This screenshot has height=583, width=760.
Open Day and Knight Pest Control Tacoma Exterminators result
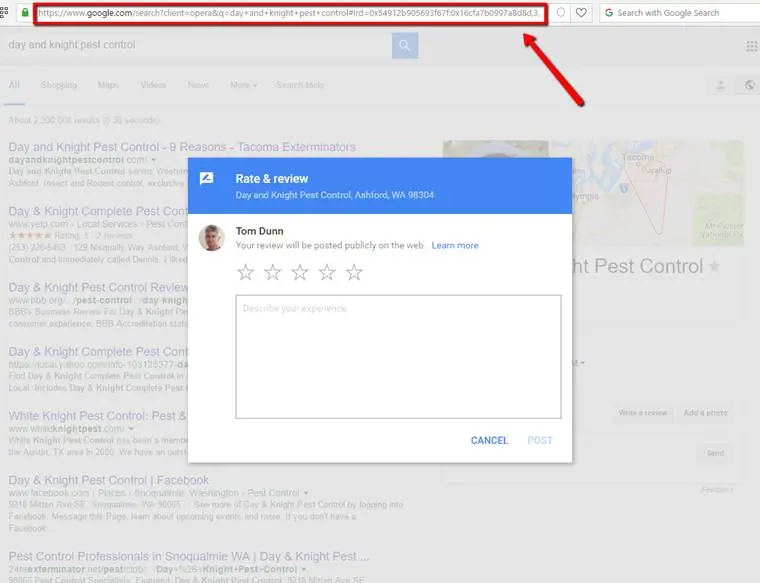[x=182, y=147]
